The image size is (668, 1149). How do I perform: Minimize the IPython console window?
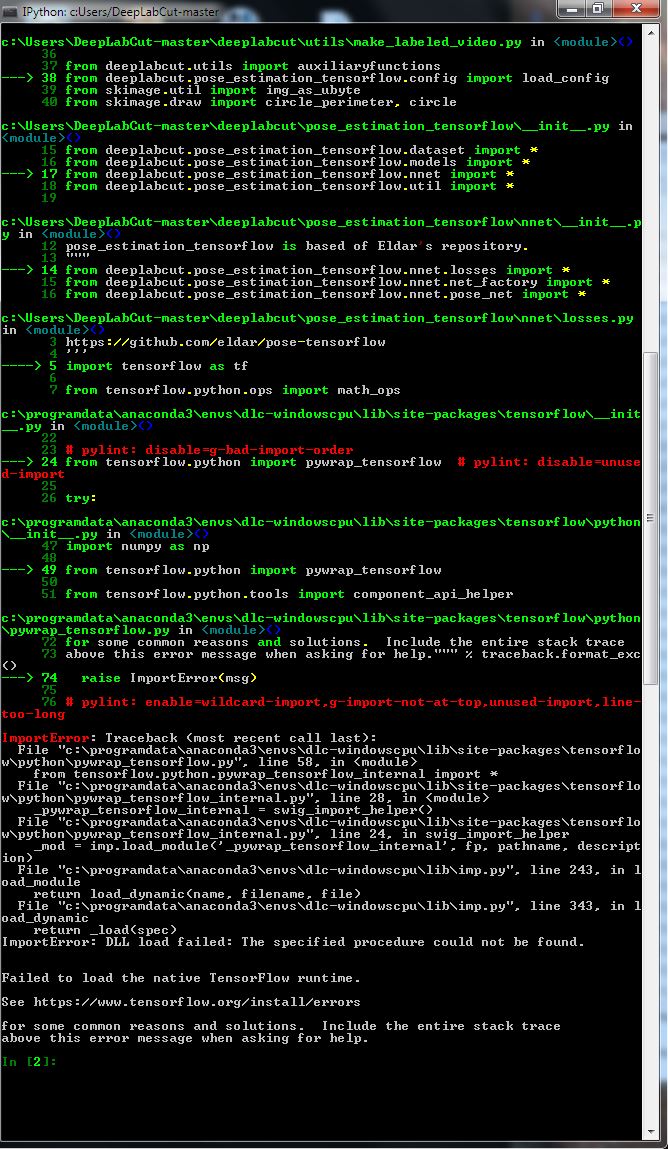coord(574,9)
